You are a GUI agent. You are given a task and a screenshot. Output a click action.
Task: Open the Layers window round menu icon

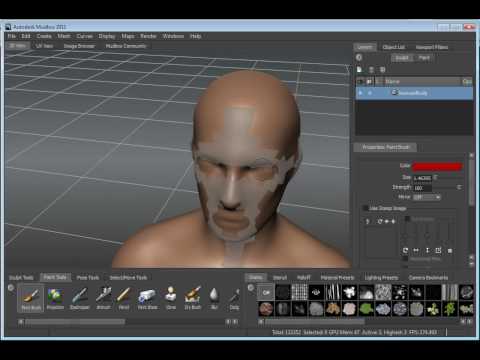[x=359, y=57]
